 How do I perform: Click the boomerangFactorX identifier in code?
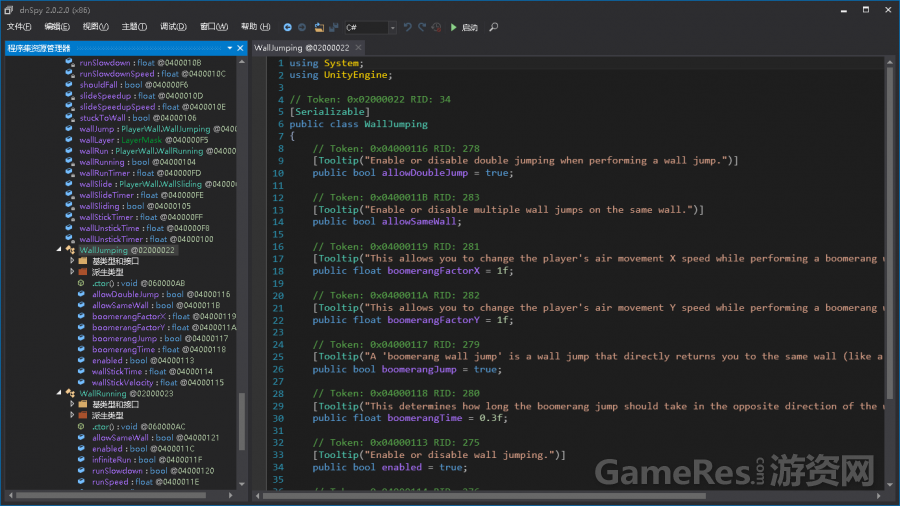[433, 271]
